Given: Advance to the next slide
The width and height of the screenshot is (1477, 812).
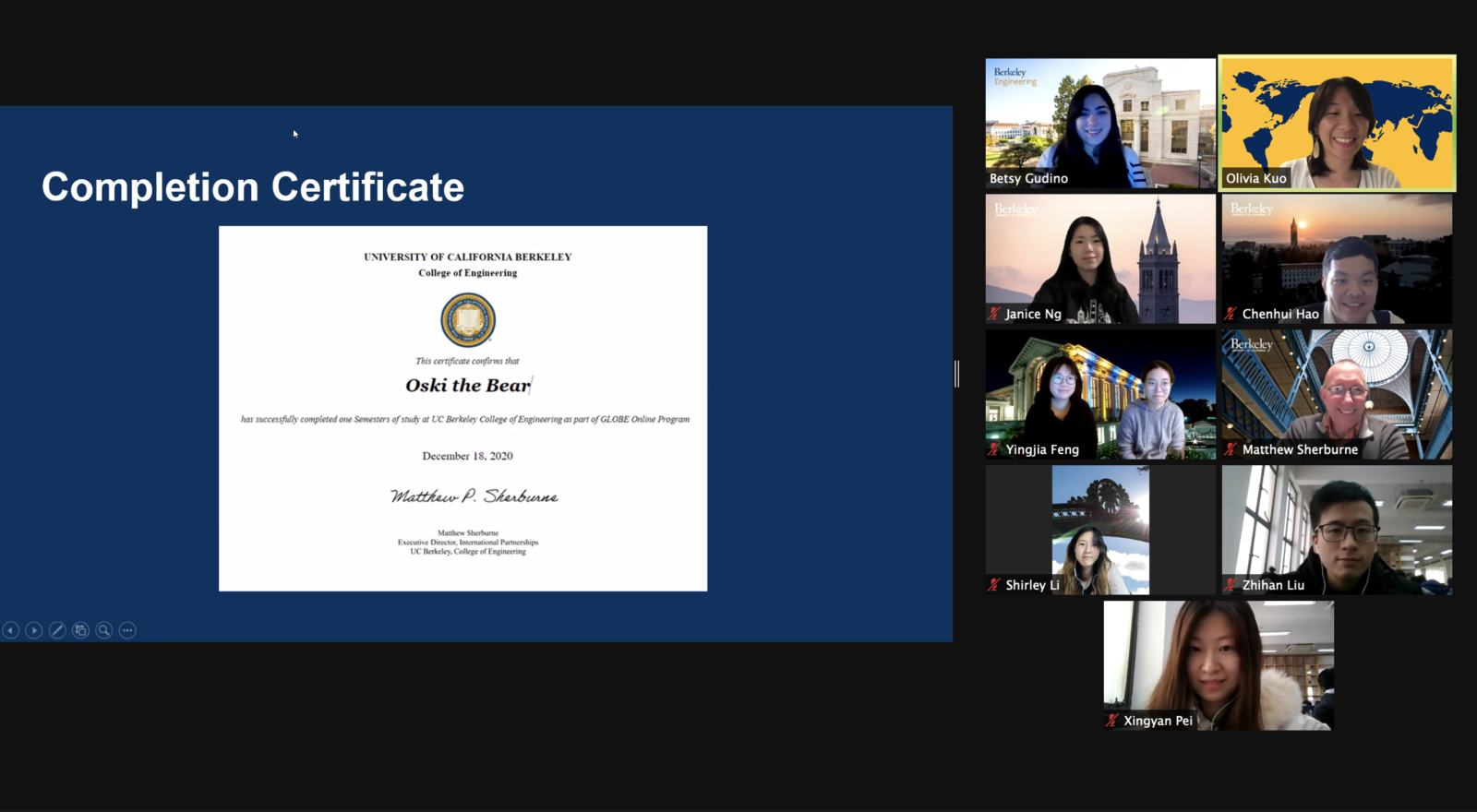Looking at the screenshot, I should pyautogui.click(x=34, y=630).
